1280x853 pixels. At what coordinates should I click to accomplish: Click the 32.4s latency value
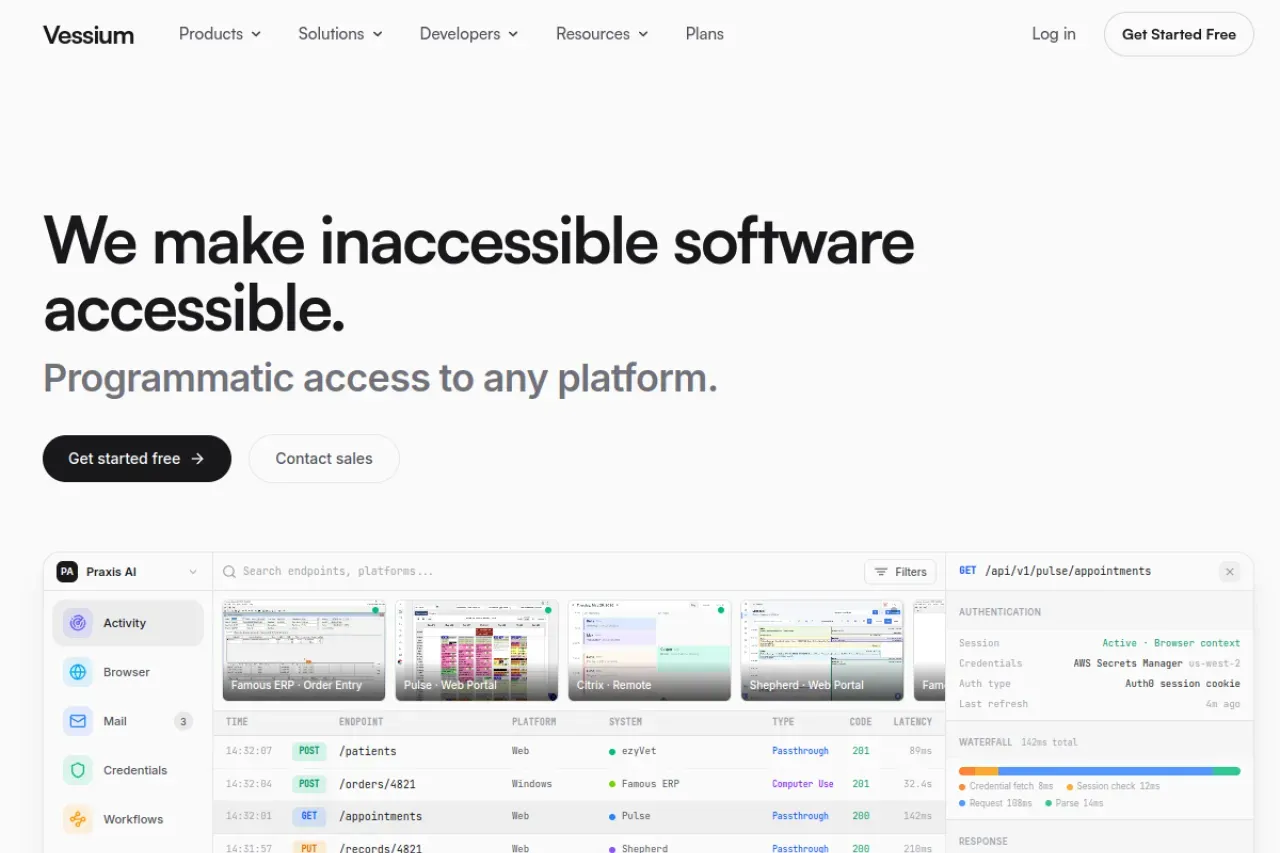click(x=918, y=784)
